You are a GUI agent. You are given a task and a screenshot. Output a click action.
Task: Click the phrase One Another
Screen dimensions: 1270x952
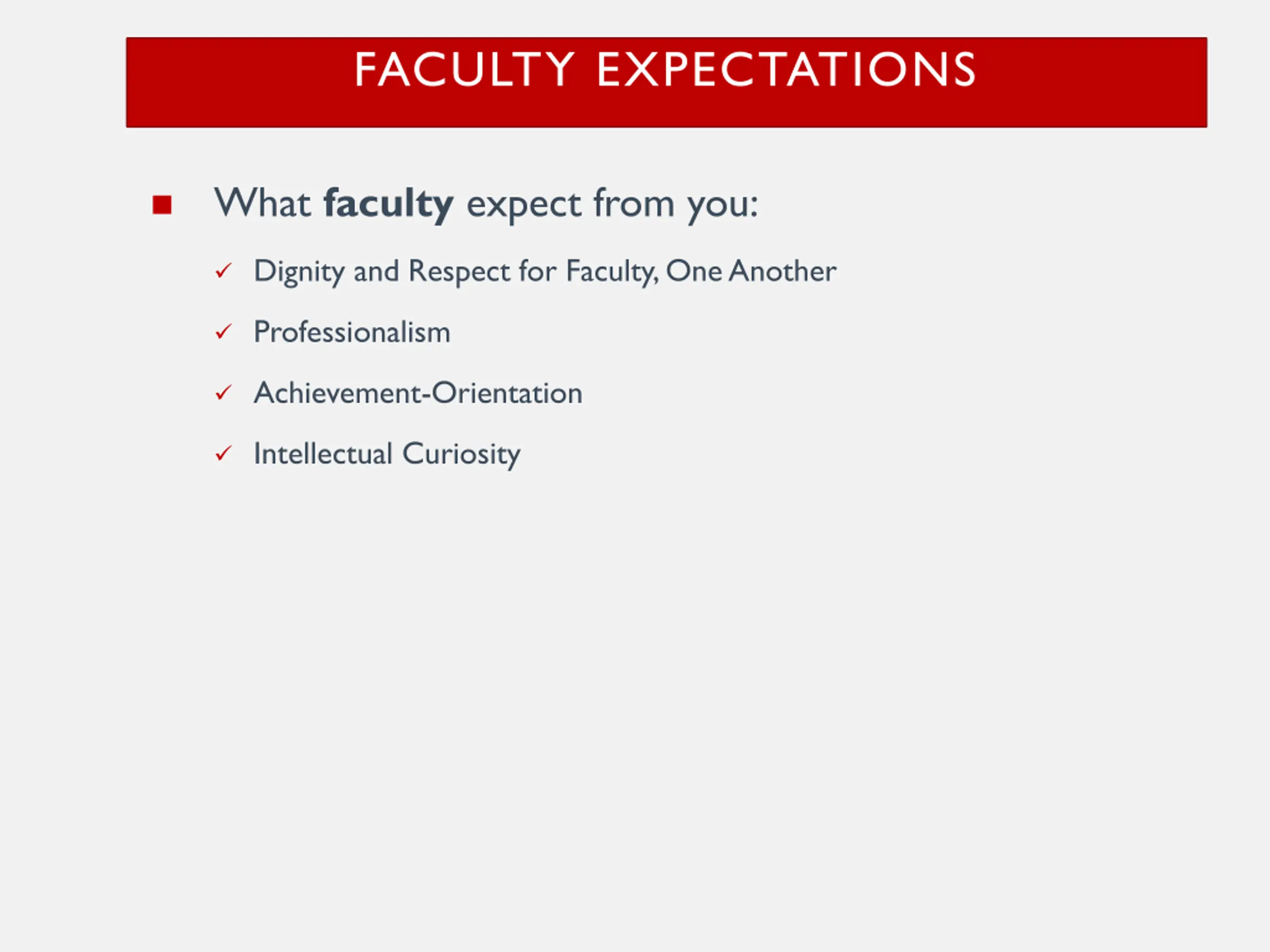751,271
